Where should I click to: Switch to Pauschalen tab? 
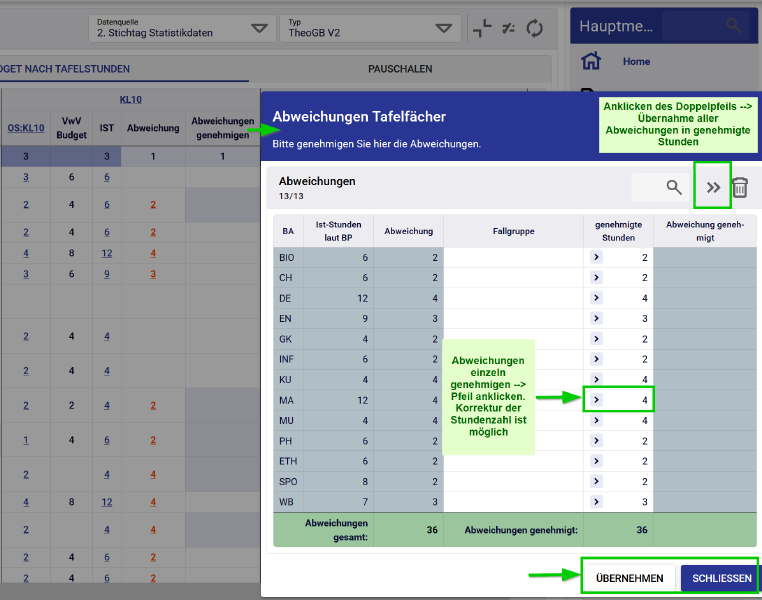pos(400,69)
